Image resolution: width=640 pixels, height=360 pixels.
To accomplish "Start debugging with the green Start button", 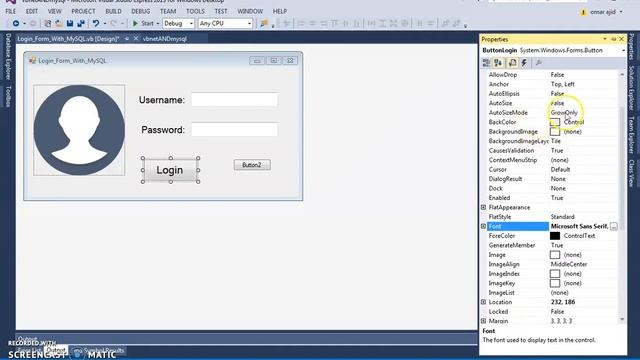I will point(143,24).
